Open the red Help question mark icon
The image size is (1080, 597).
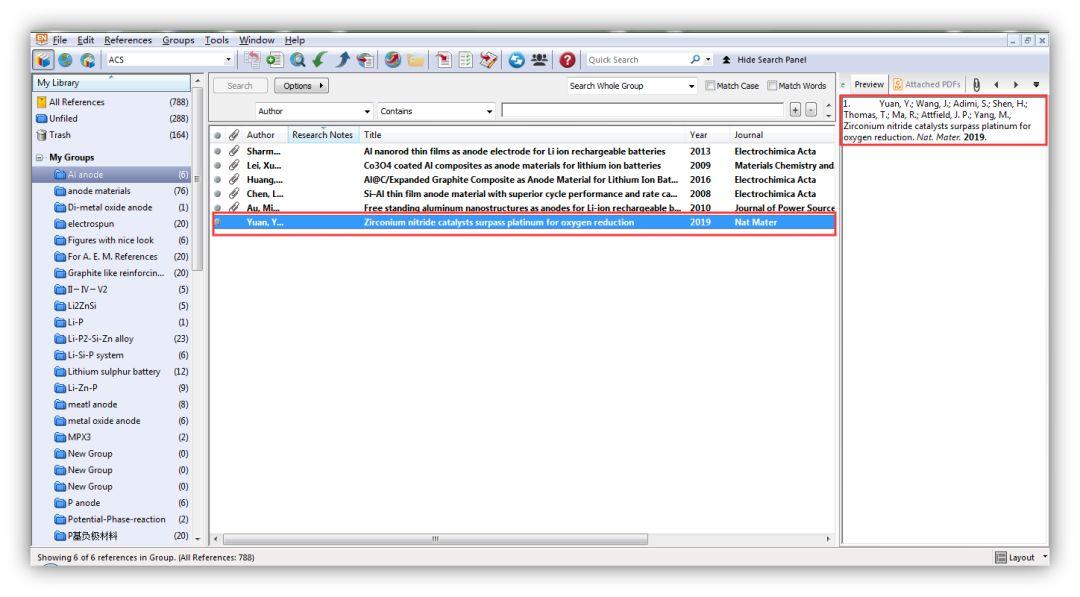point(567,60)
